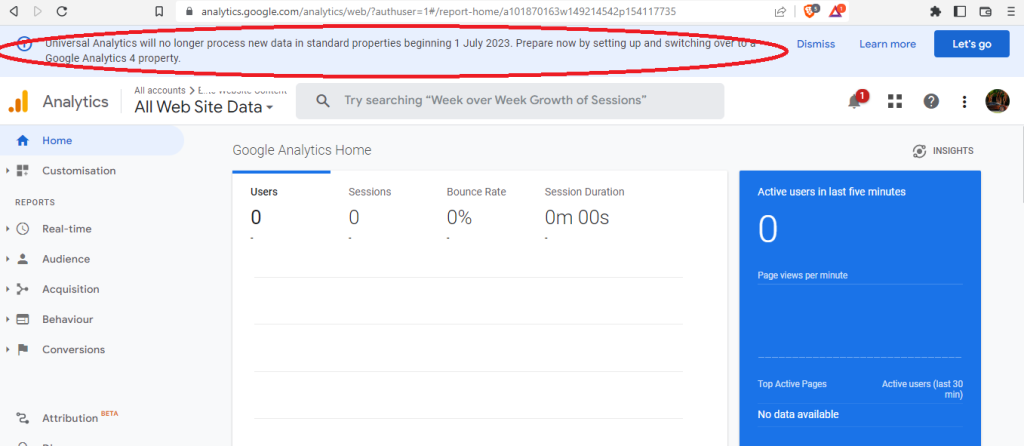
Task: Click the notifications bell icon
Action: coord(855,101)
